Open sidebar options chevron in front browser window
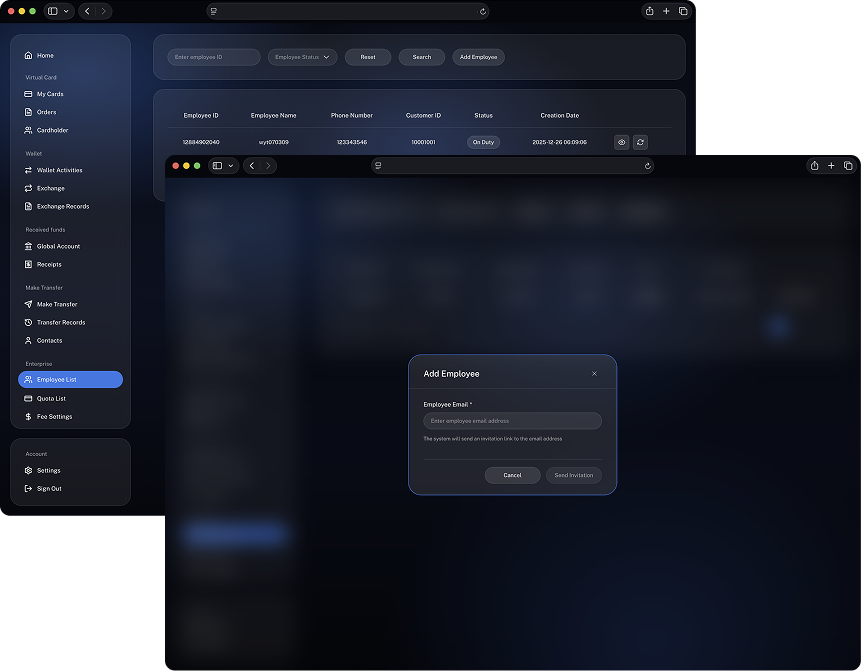Screen dimensions: 861x671 pos(231,166)
